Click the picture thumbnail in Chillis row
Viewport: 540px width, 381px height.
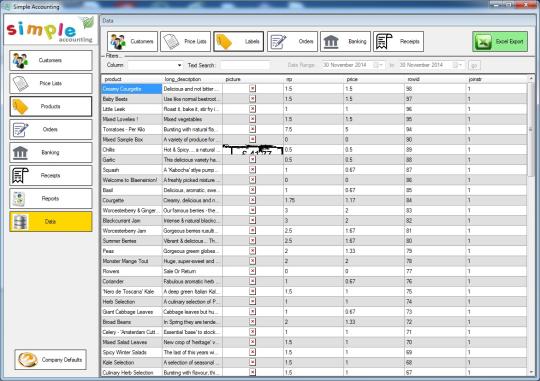[253, 150]
